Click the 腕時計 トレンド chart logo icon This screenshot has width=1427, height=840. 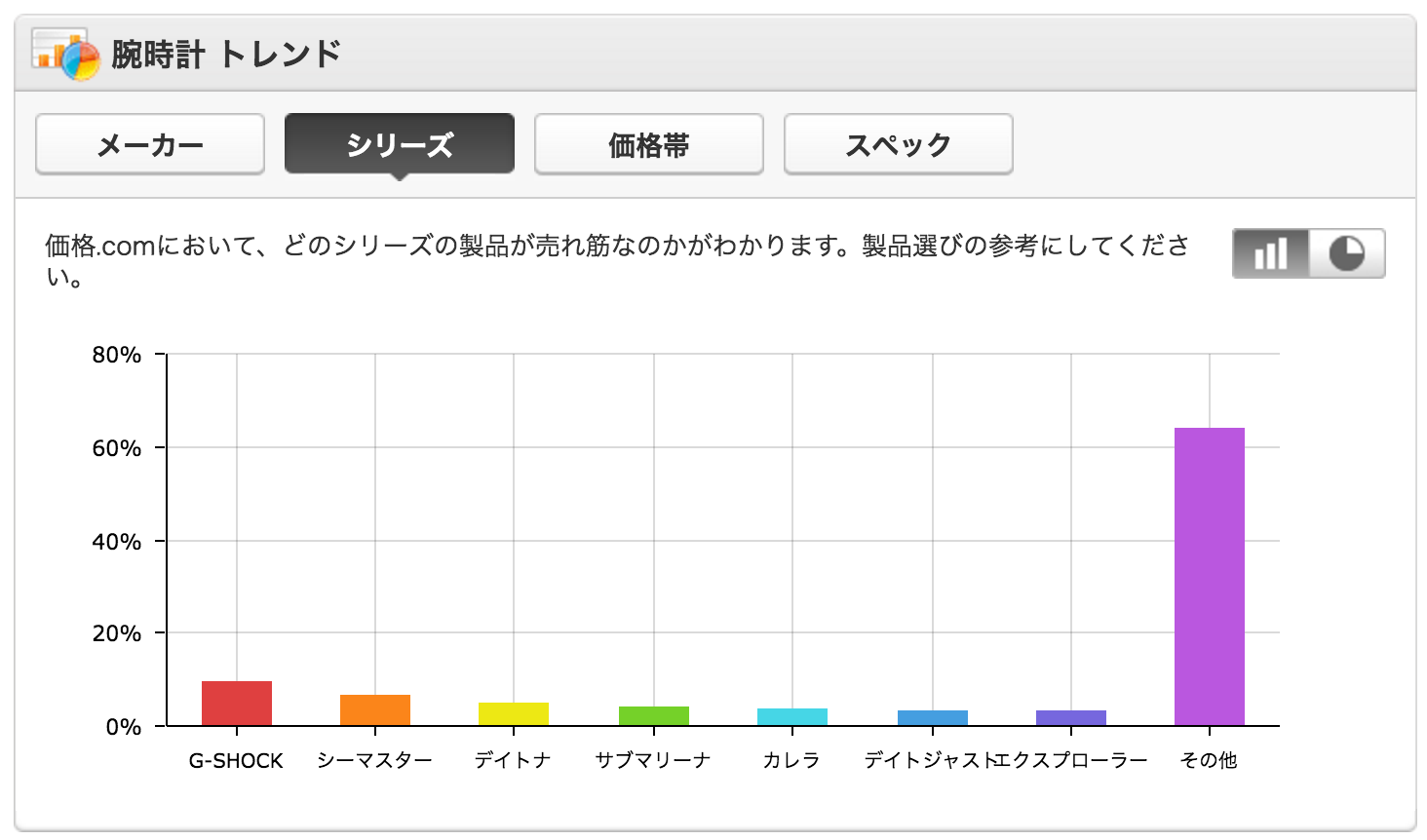point(65,54)
